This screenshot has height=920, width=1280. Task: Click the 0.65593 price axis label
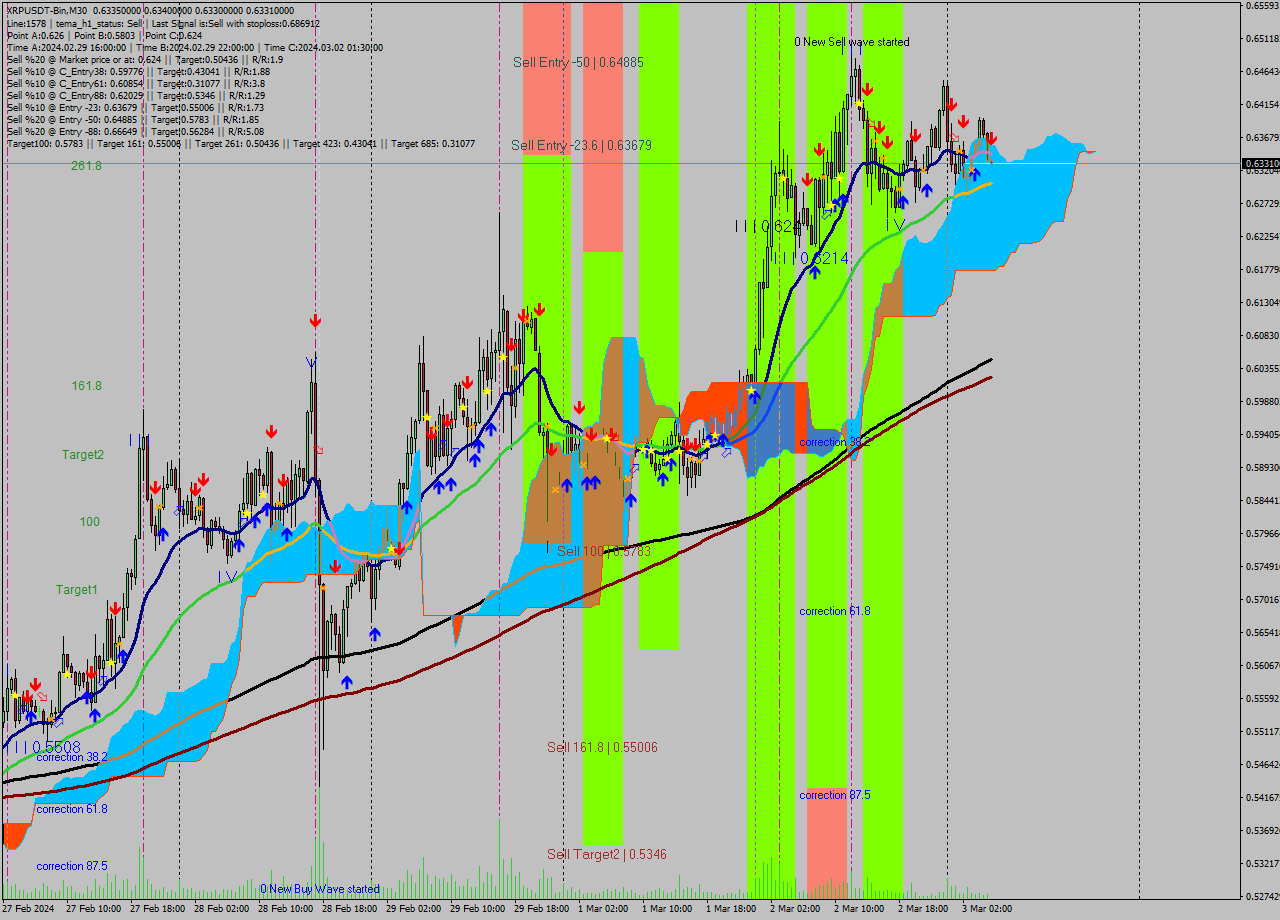tap(1263, 6)
